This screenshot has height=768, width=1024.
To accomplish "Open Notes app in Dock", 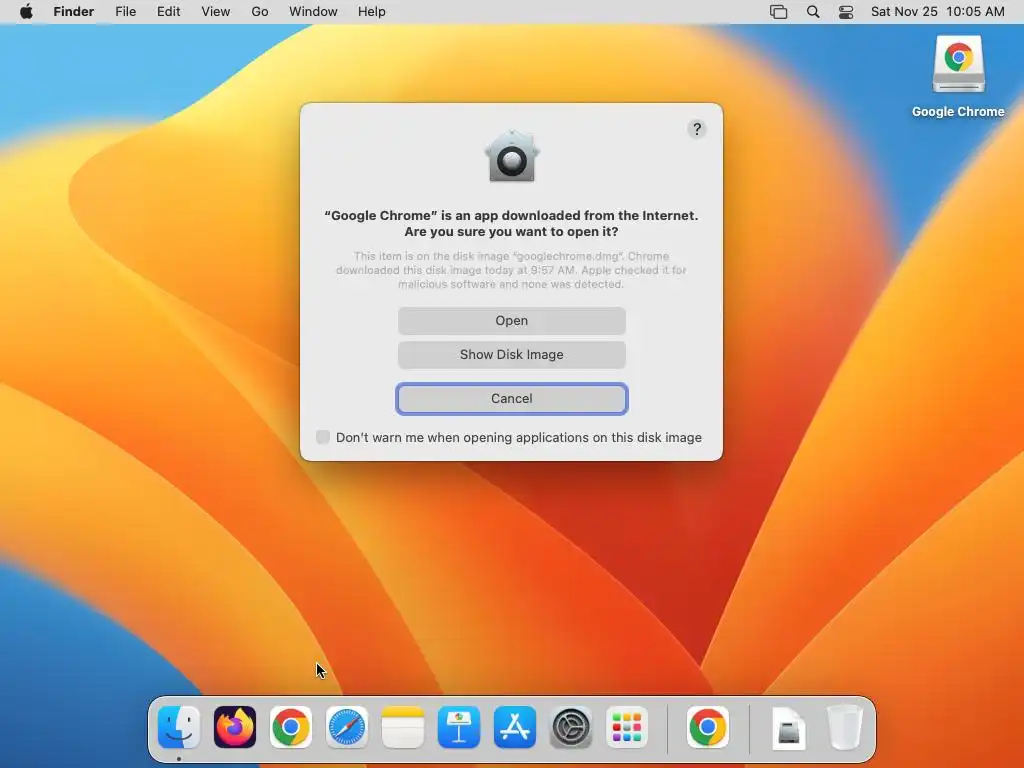I will (403, 727).
